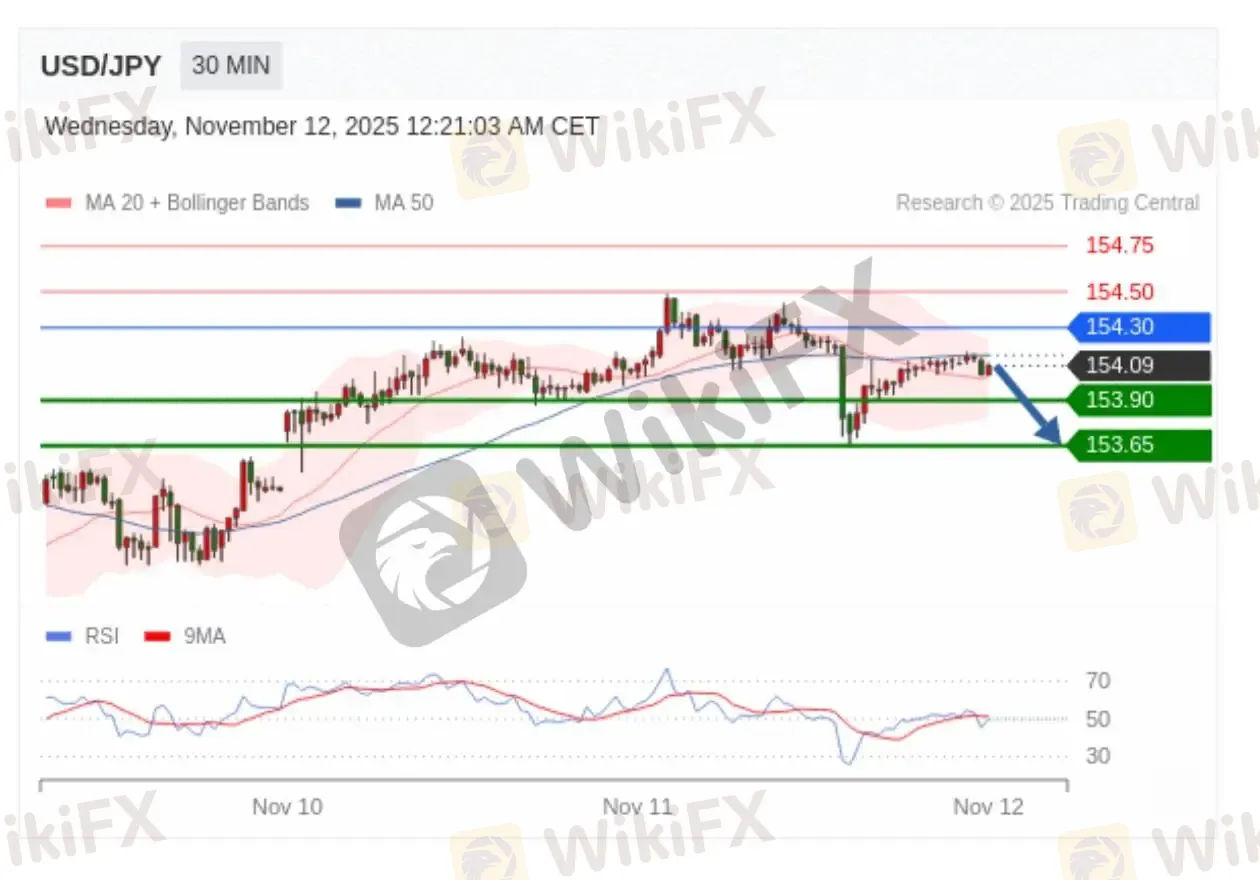Click the RSI 50 axis value

point(1098,719)
